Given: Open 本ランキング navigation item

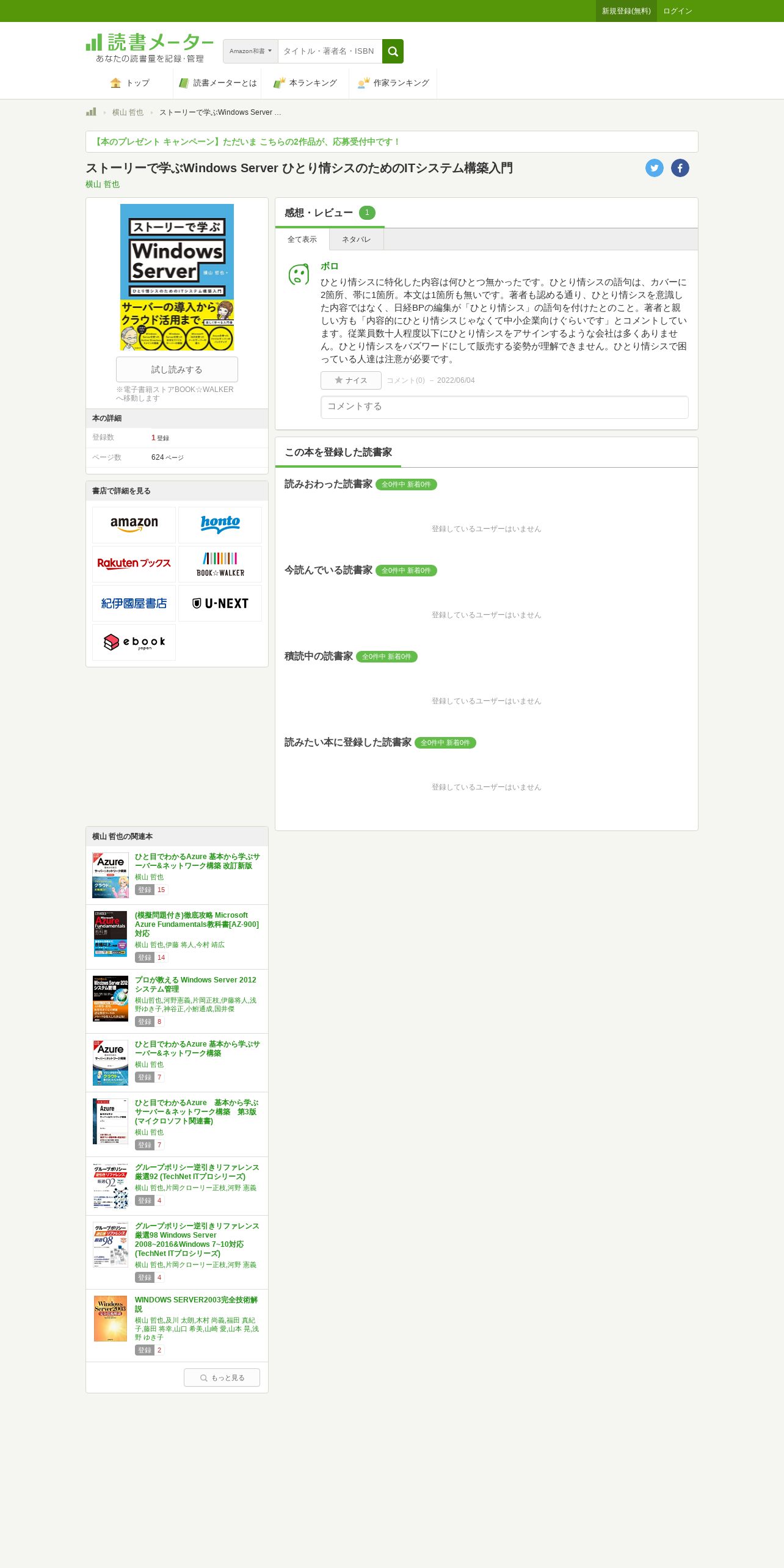Looking at the screenshot, I should 305,83.
